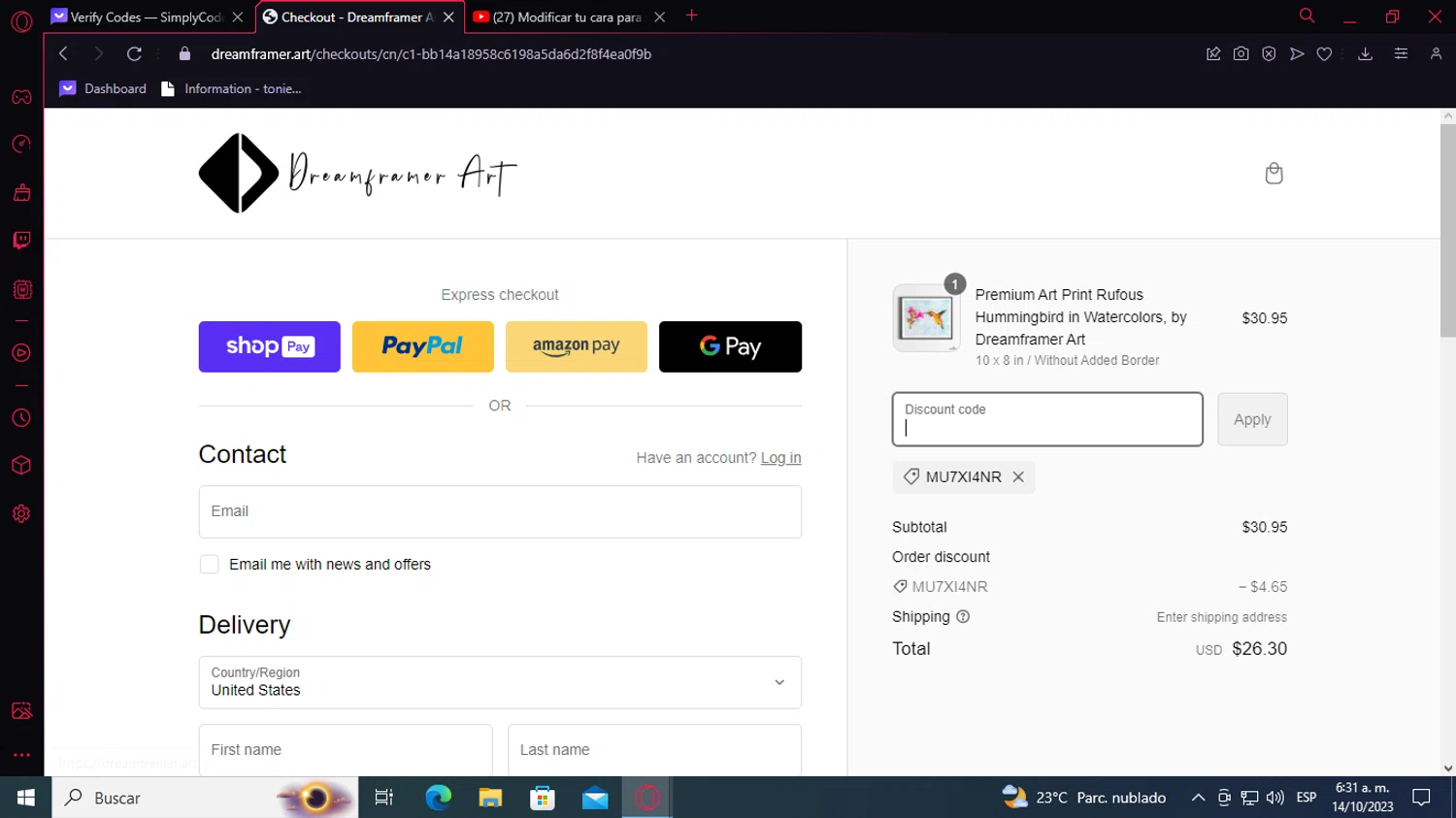Close the YouTube tab
This screenshot has height=818, width=1456.
(x=659, y=16)
